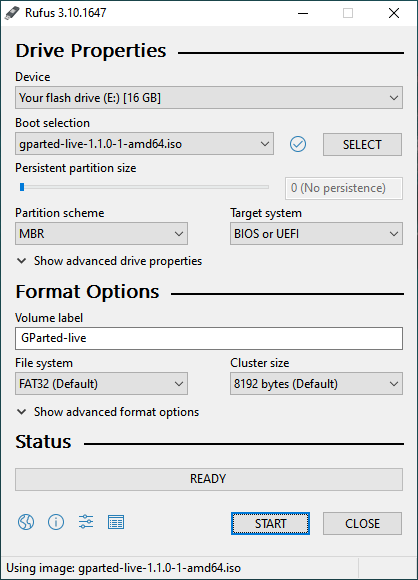
Task: Open the Target system dropdown
Action: coord(316,233)
